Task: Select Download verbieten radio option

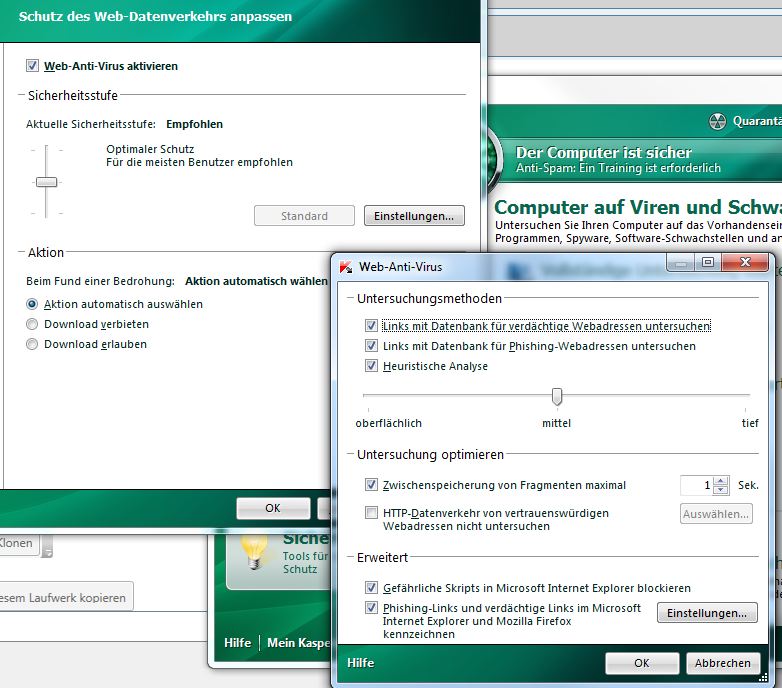Action: (32, 324)
